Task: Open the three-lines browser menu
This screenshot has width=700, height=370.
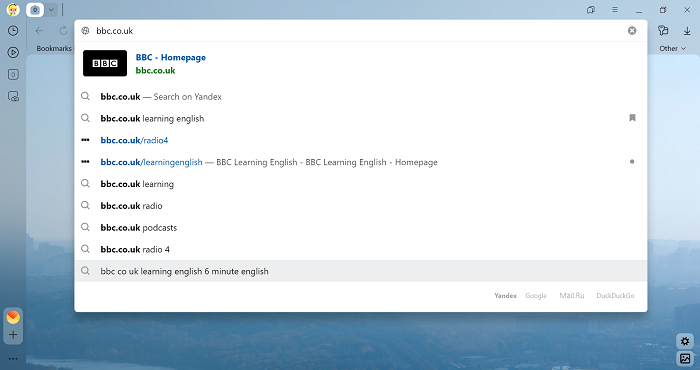Action: pyautogui.click(x=615, y=9)
